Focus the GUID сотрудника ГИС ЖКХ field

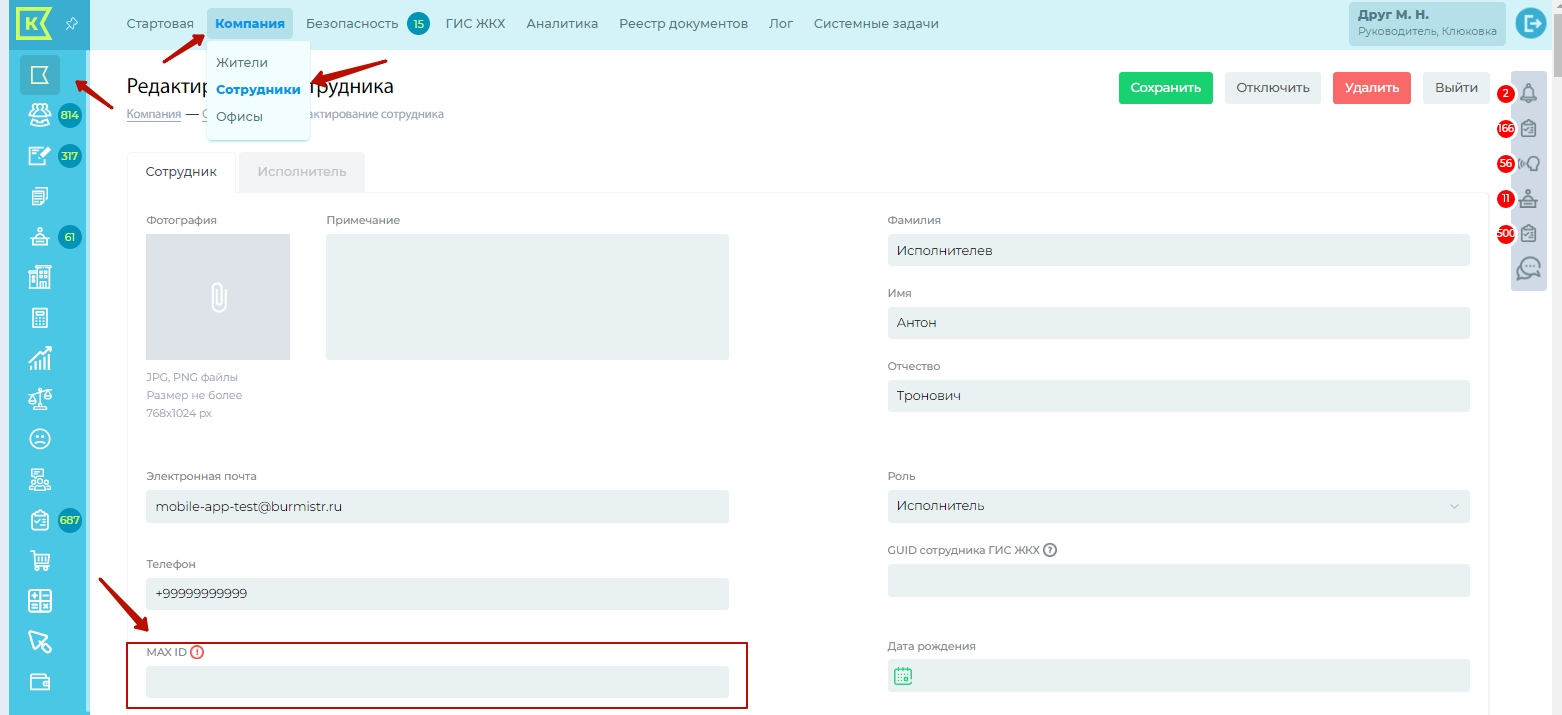tap(1179, 581)
